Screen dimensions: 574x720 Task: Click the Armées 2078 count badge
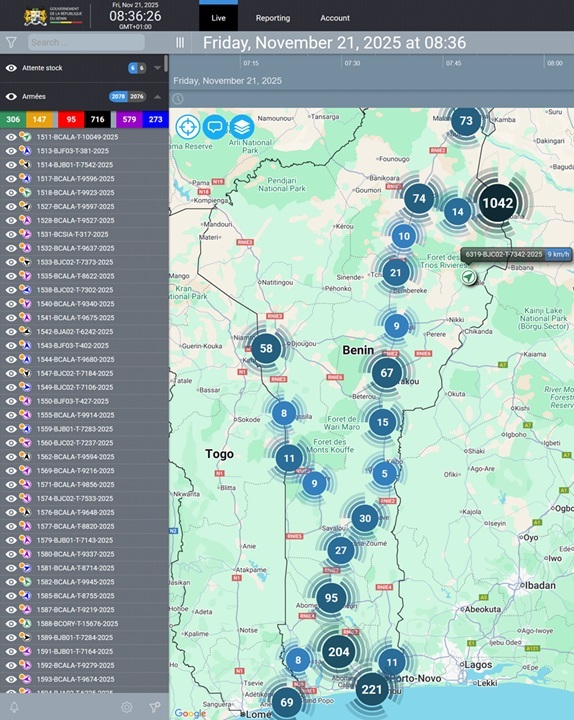pyautogui.click(x=118, y=96)
